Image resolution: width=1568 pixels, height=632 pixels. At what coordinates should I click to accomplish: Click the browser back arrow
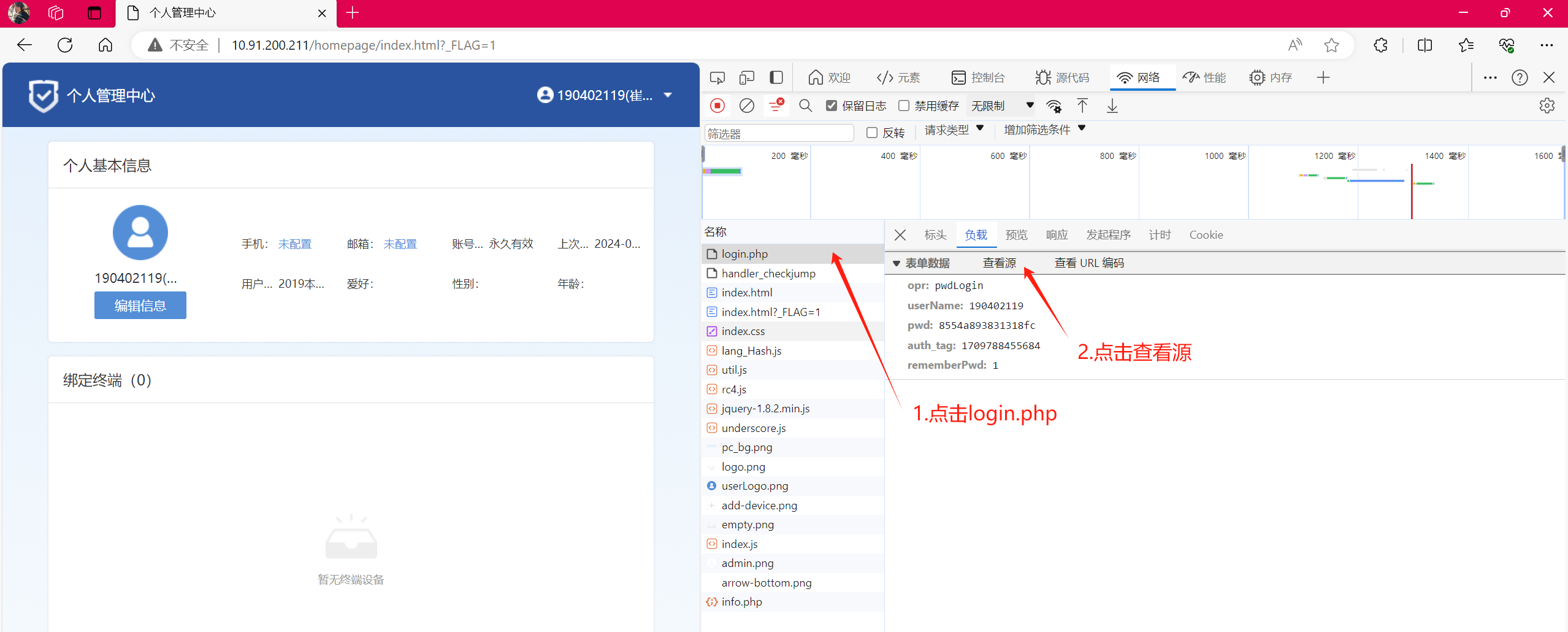[x=25, y=45]
